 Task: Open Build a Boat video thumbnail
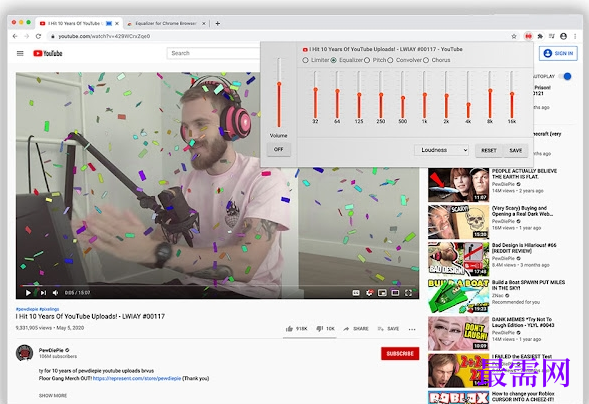click(x=458, y=296)
